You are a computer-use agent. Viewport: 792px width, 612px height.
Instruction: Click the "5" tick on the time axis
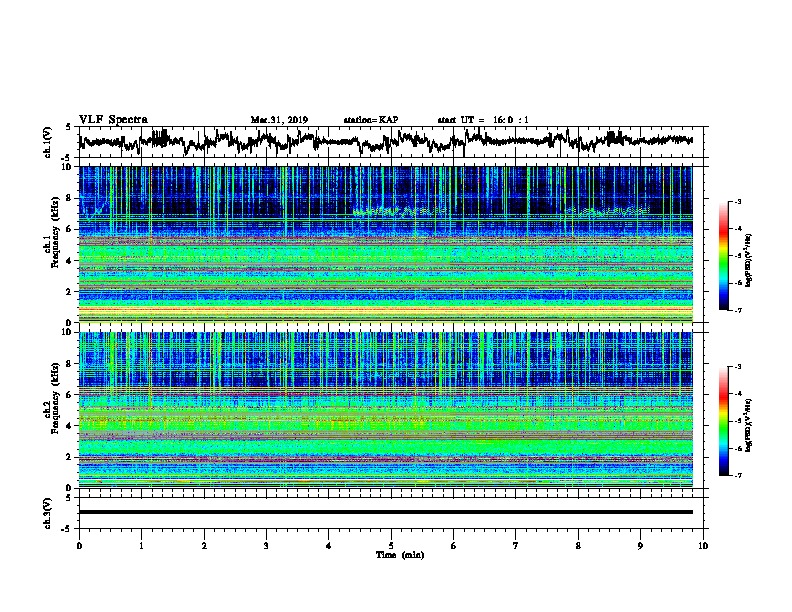click(391, 545)
